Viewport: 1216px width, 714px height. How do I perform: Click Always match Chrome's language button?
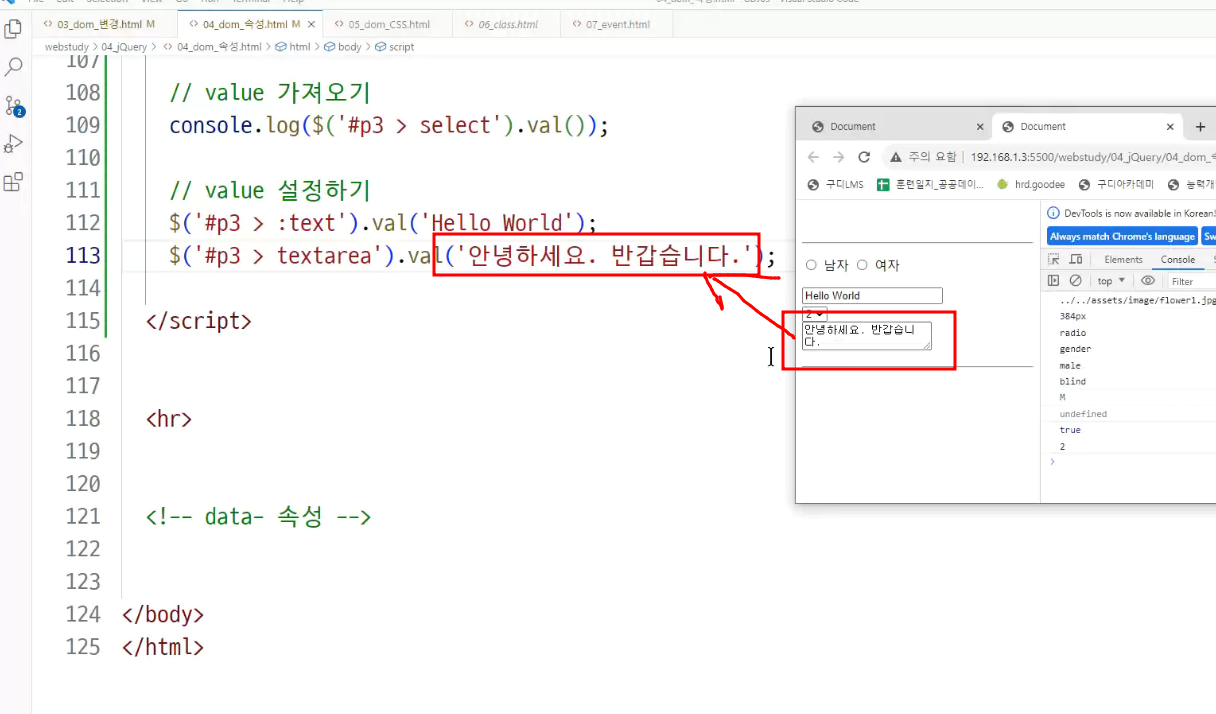[x=1122, y=236]
